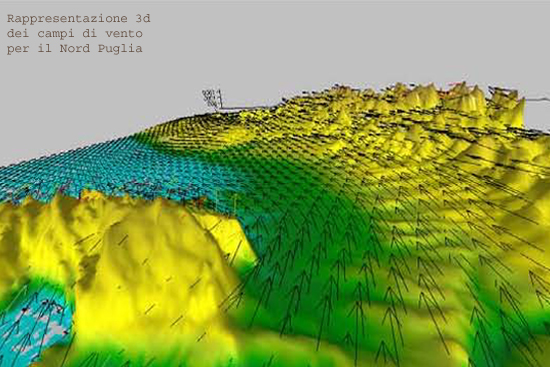
Task: Select the cyan sea surface with small arrows
Action: (x=116, y=165)
